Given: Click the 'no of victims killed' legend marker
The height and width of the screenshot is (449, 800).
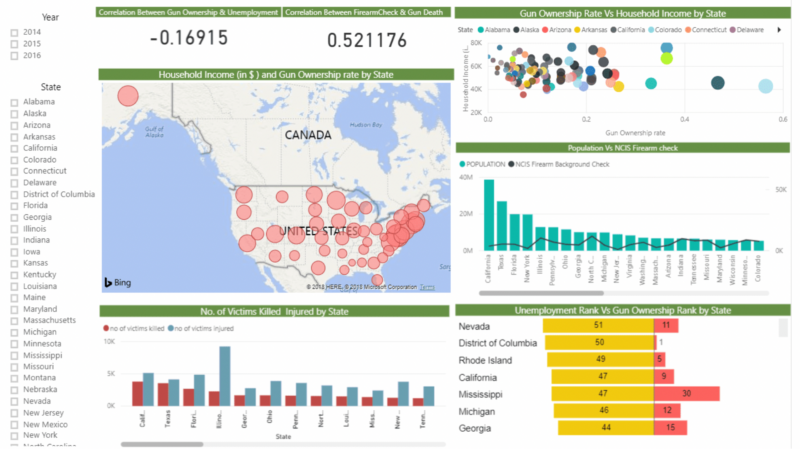Looking at the screenshot, I should point(106,328).
